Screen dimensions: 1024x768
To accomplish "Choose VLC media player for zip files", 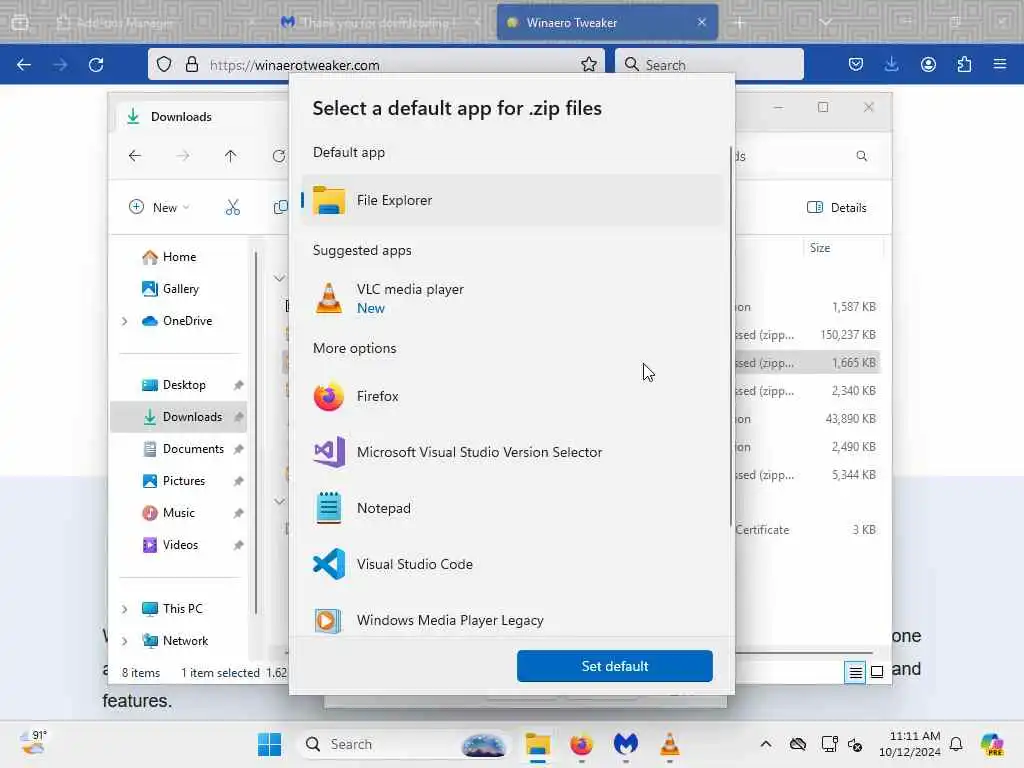I will [512, 298].
